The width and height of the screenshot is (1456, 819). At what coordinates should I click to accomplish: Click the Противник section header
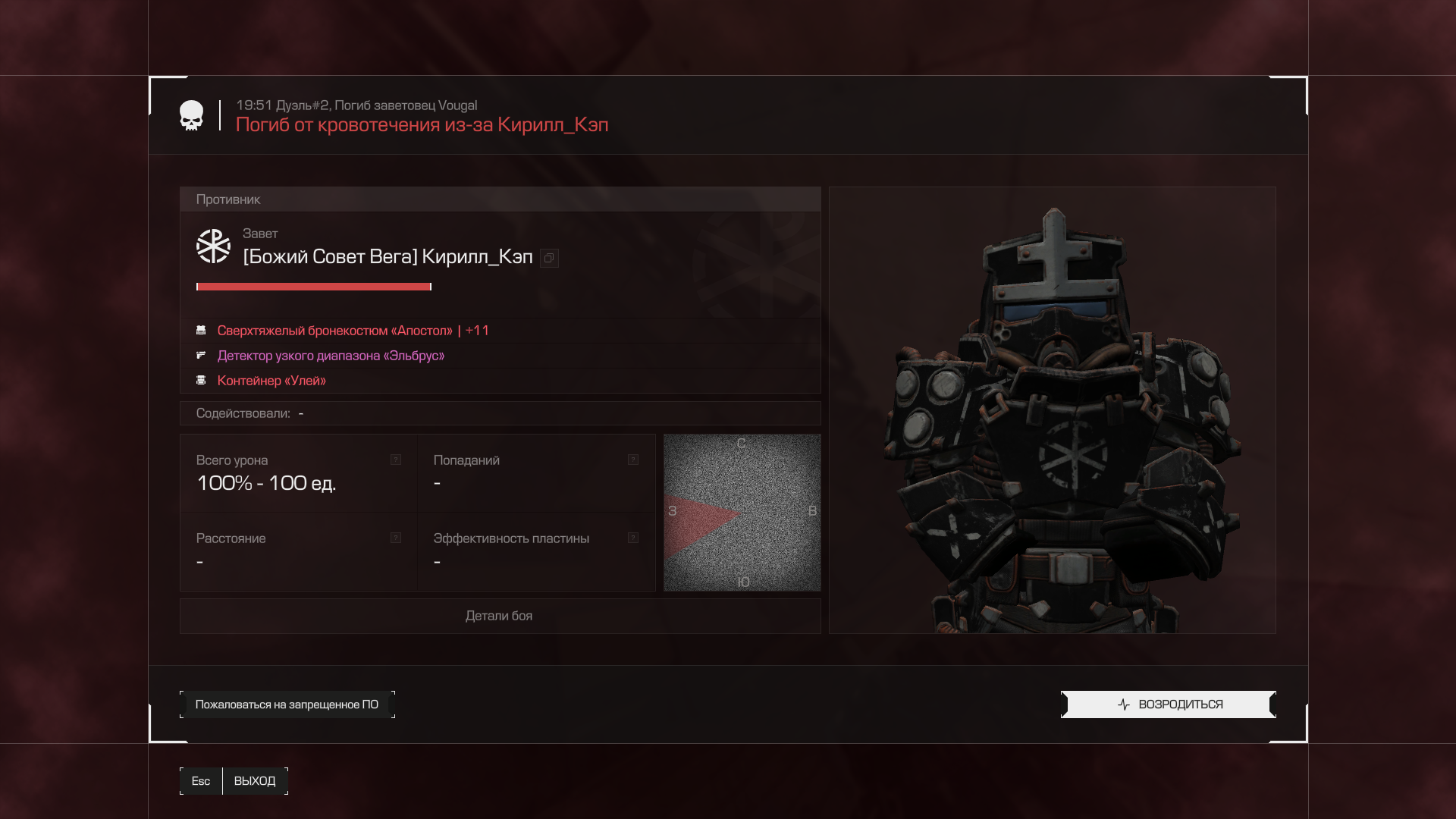(500, 199)
